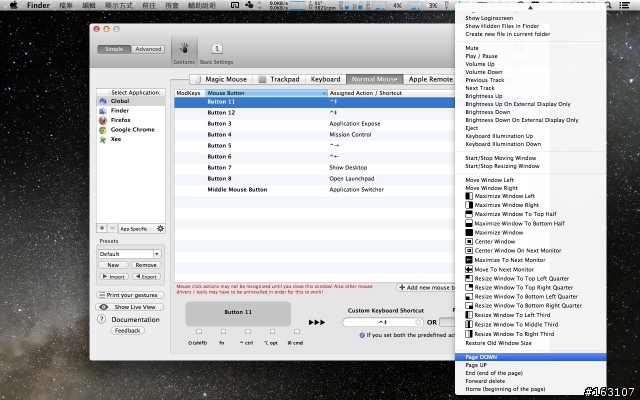Image resolution: width=640 pixels, height=400 pixels.
Task: Switch to the Keyboard tab
Action: coord(325,79)
